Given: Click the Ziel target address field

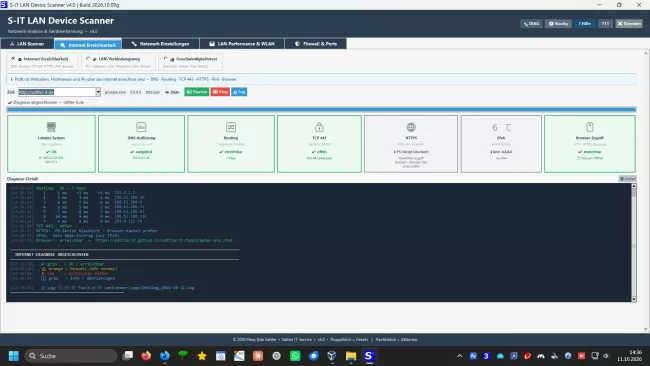Looking at the screenshot, I should [x=57, y=92].
